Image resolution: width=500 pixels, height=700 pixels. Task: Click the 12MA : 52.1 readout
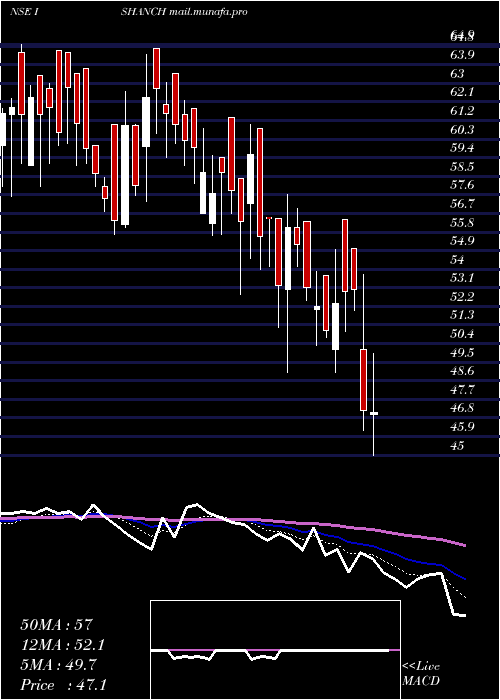coord(64,645)
